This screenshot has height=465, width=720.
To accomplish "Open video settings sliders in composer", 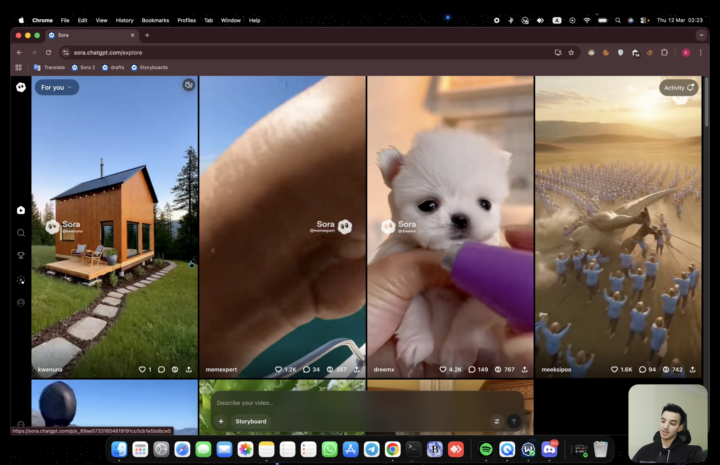I will 496,421.
